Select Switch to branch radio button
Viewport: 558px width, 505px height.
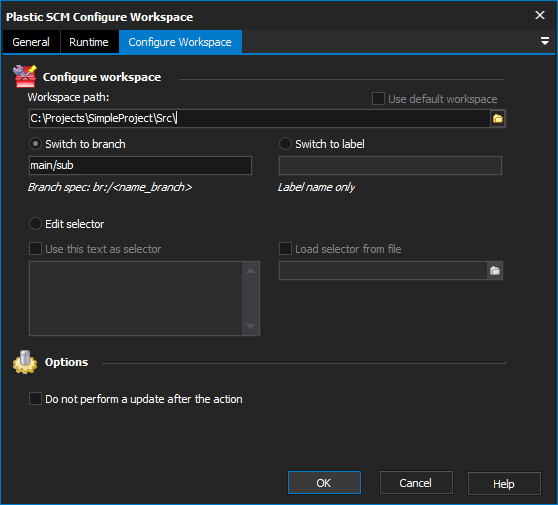[x=35, y=144]
